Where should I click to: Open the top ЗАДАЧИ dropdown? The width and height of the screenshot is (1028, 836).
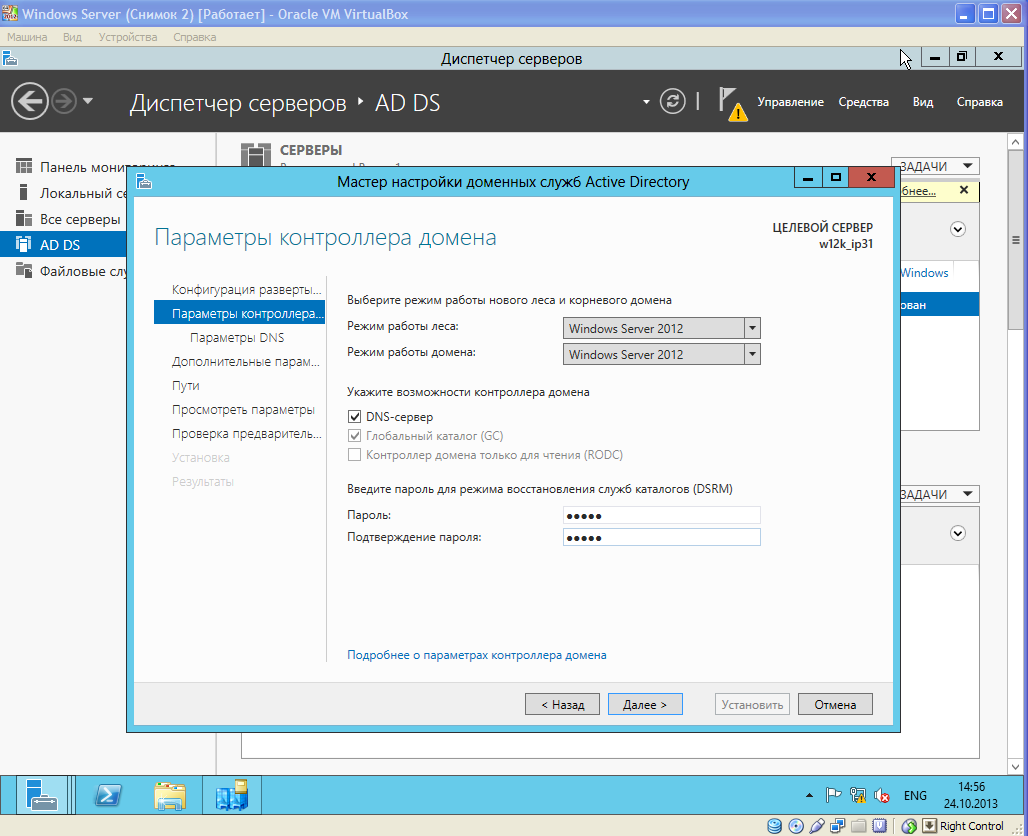[939, 166]
